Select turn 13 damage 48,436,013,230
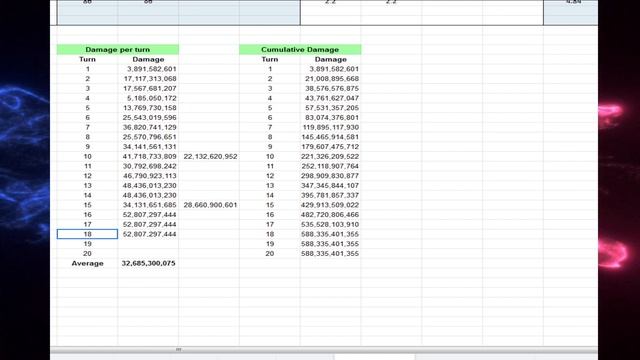The width and height of the screenshot is (640, 360). (148, 185)
